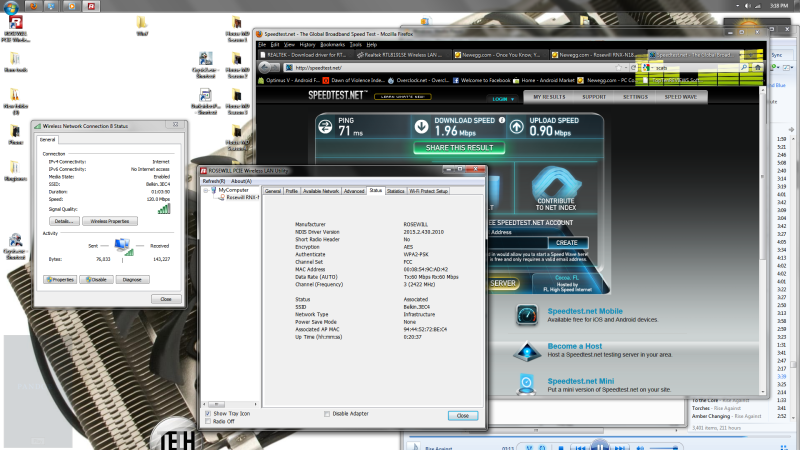Click the Upload Speed arrow icon
This screenshot has width=800, height=450.
[516, 127]
